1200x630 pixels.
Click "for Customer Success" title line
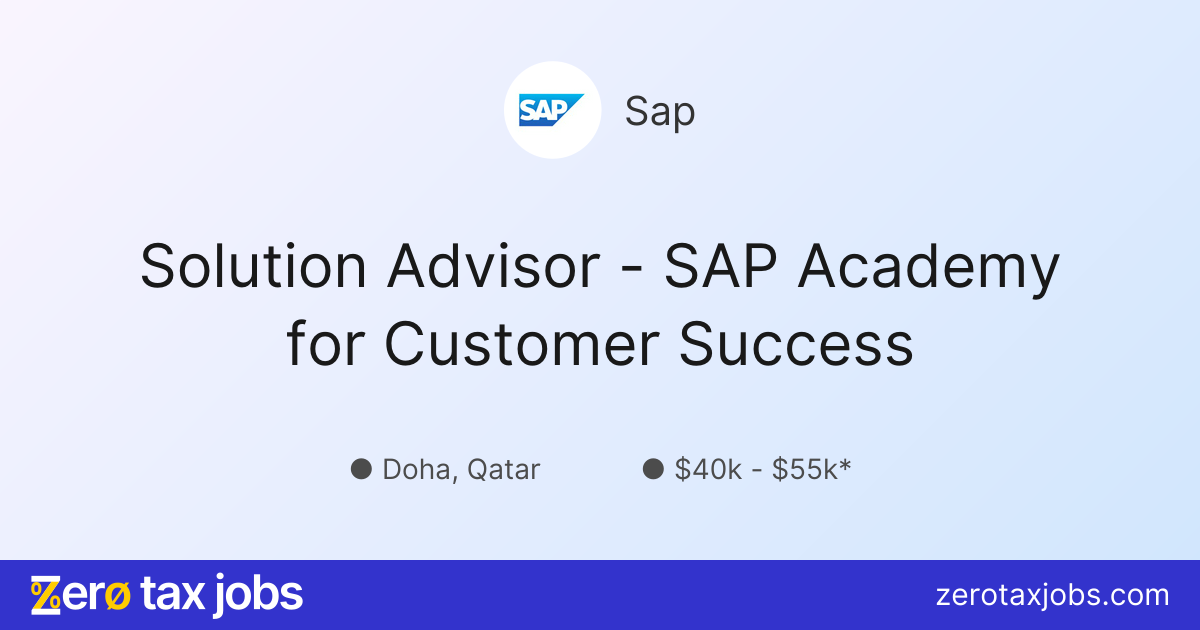coord(600,343)
